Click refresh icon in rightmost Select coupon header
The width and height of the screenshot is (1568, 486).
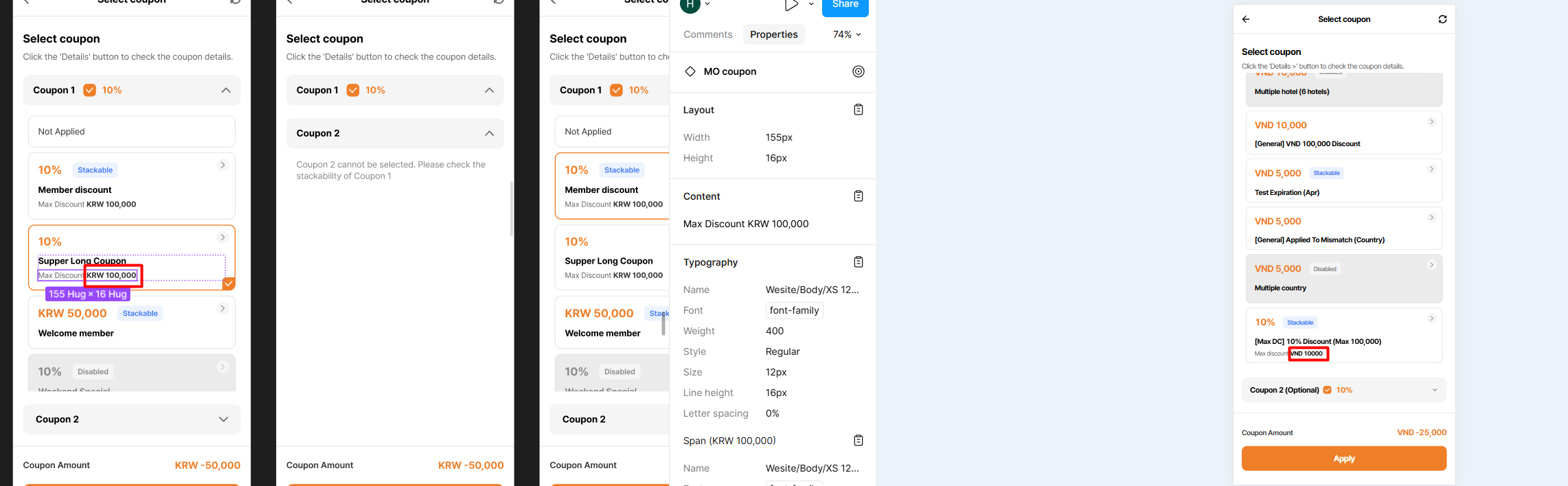click(1442, 19)
